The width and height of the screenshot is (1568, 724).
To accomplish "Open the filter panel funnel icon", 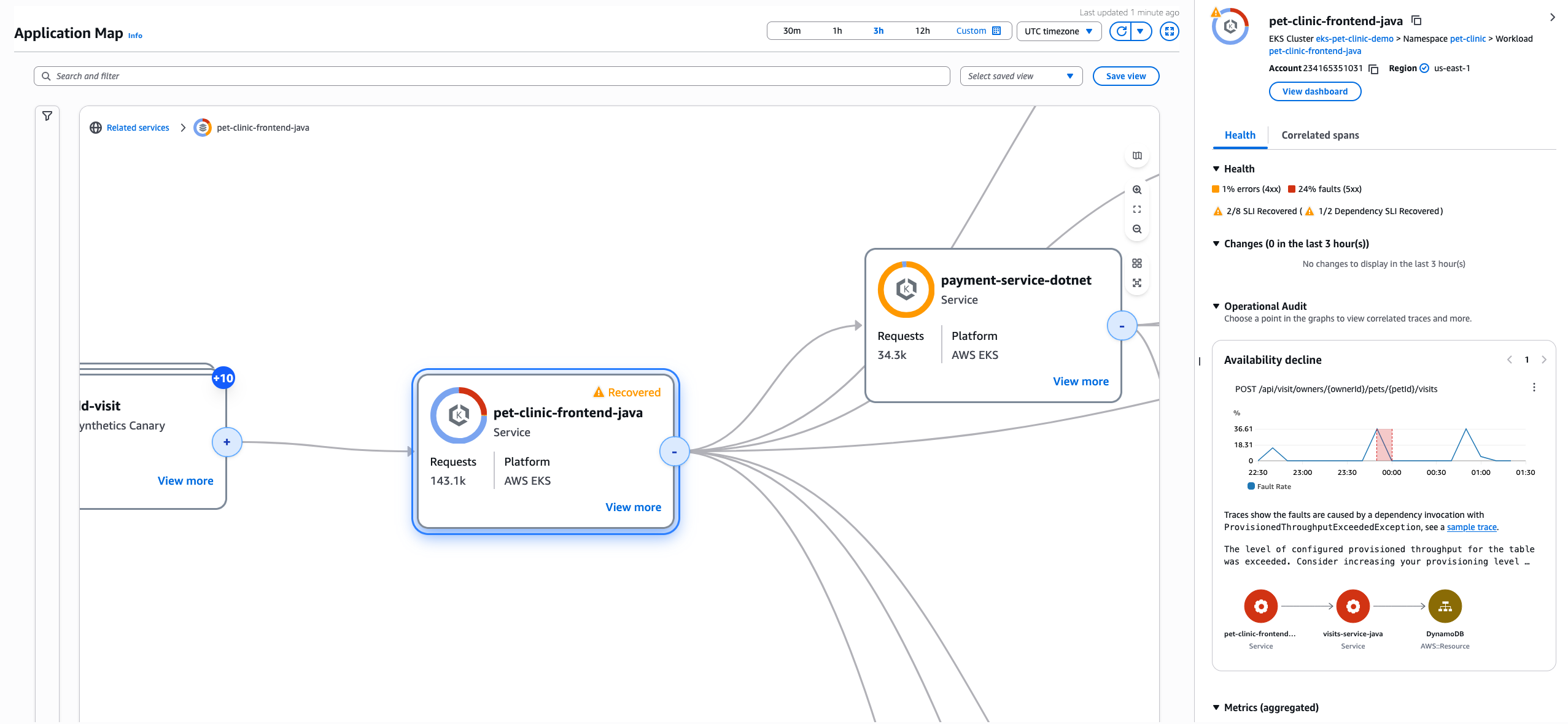I will tap(47, 115).
